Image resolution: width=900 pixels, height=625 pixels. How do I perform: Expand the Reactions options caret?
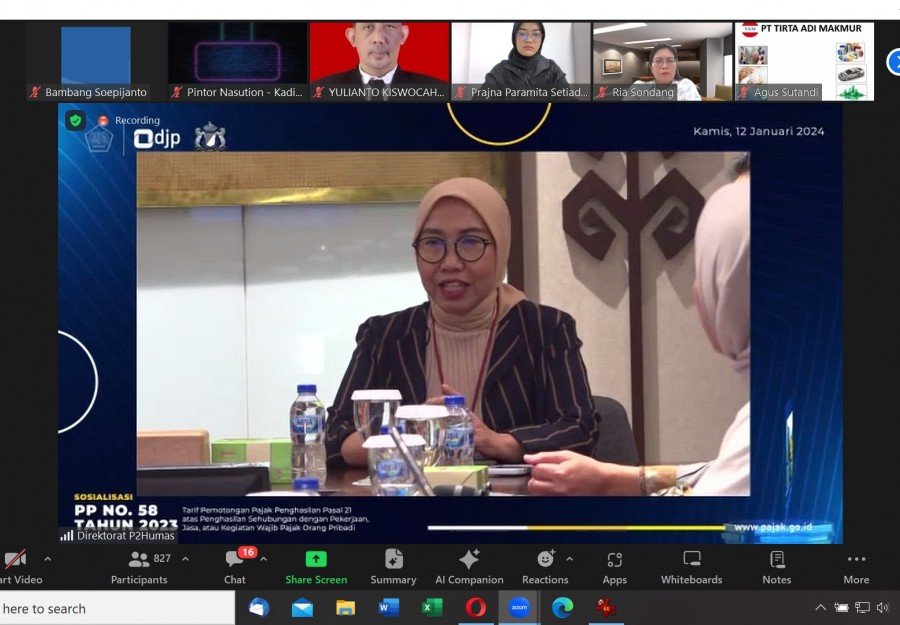[570, 559]
